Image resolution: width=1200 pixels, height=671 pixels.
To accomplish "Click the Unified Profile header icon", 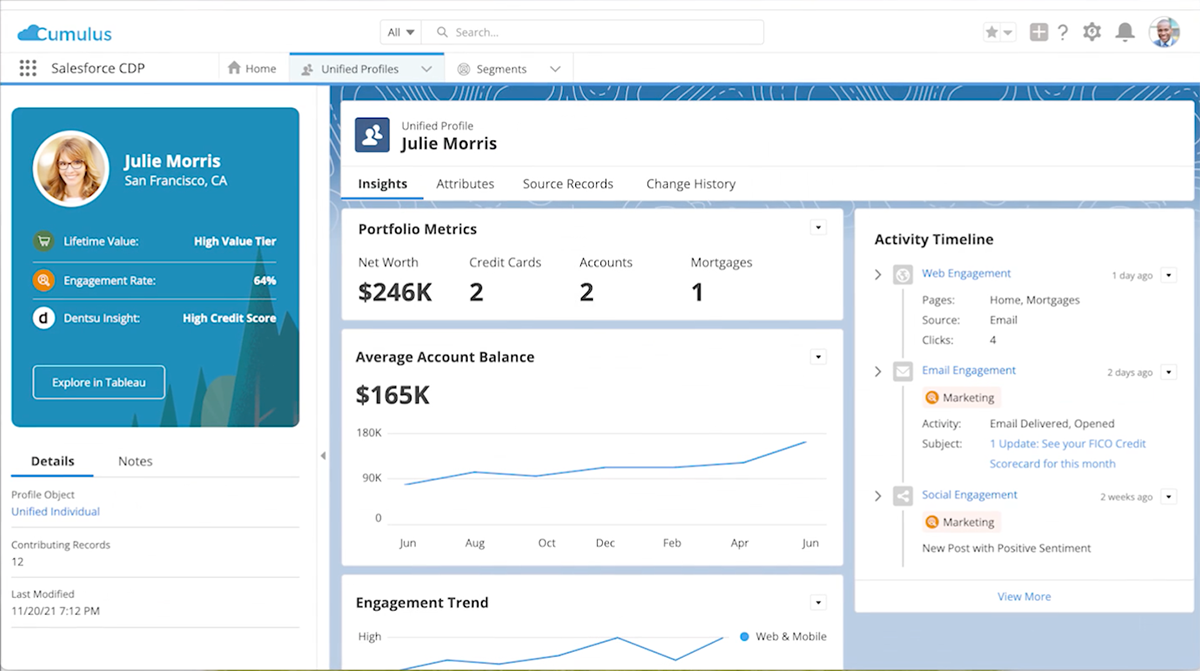I will 372,135.
